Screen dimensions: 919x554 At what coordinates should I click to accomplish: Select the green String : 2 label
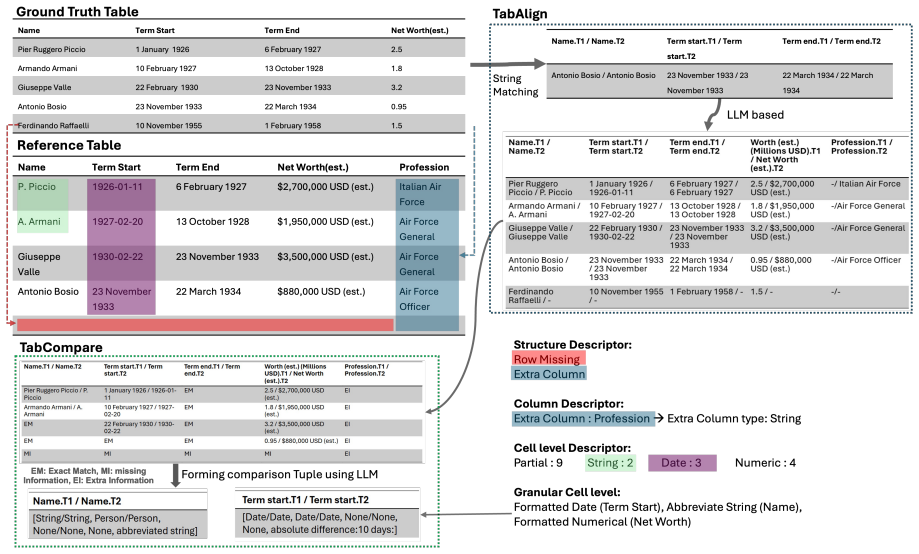611,463
